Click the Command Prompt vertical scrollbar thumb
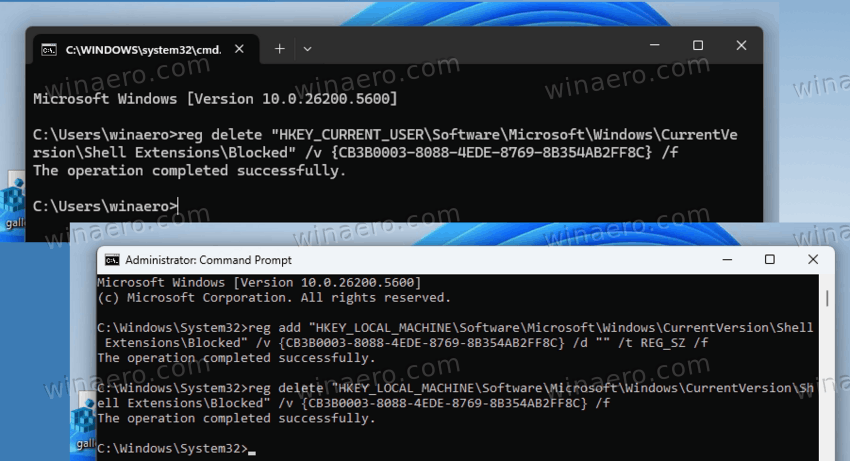Screen dimensions: 850x461 click(x=827, y=298)
